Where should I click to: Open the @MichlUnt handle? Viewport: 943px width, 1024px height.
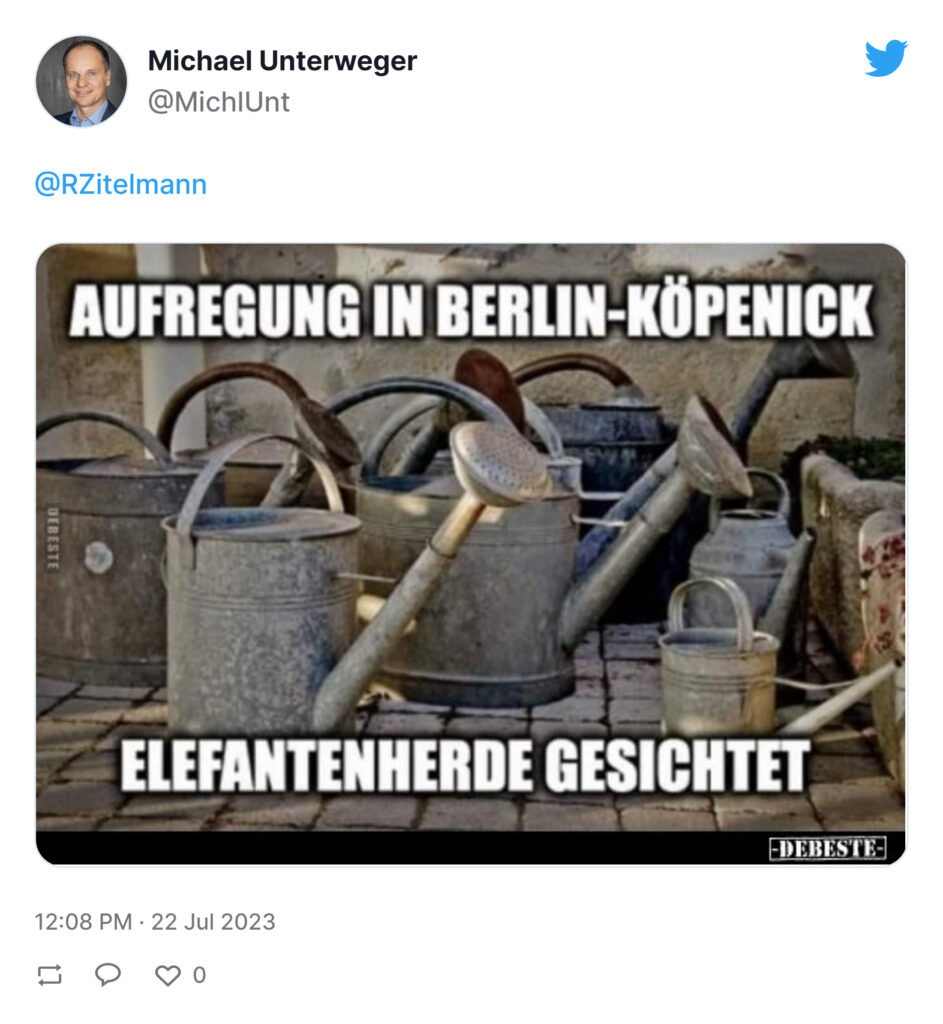tap(219, 102)
